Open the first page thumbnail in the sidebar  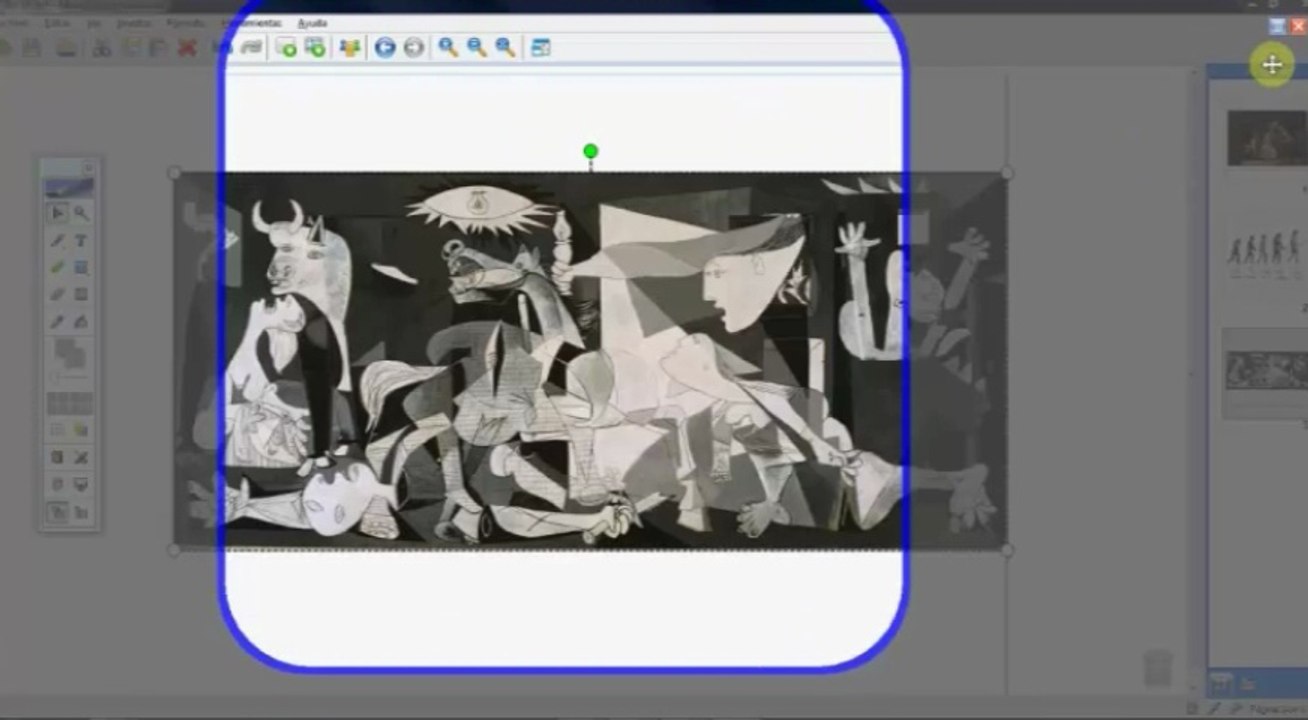1266,138
